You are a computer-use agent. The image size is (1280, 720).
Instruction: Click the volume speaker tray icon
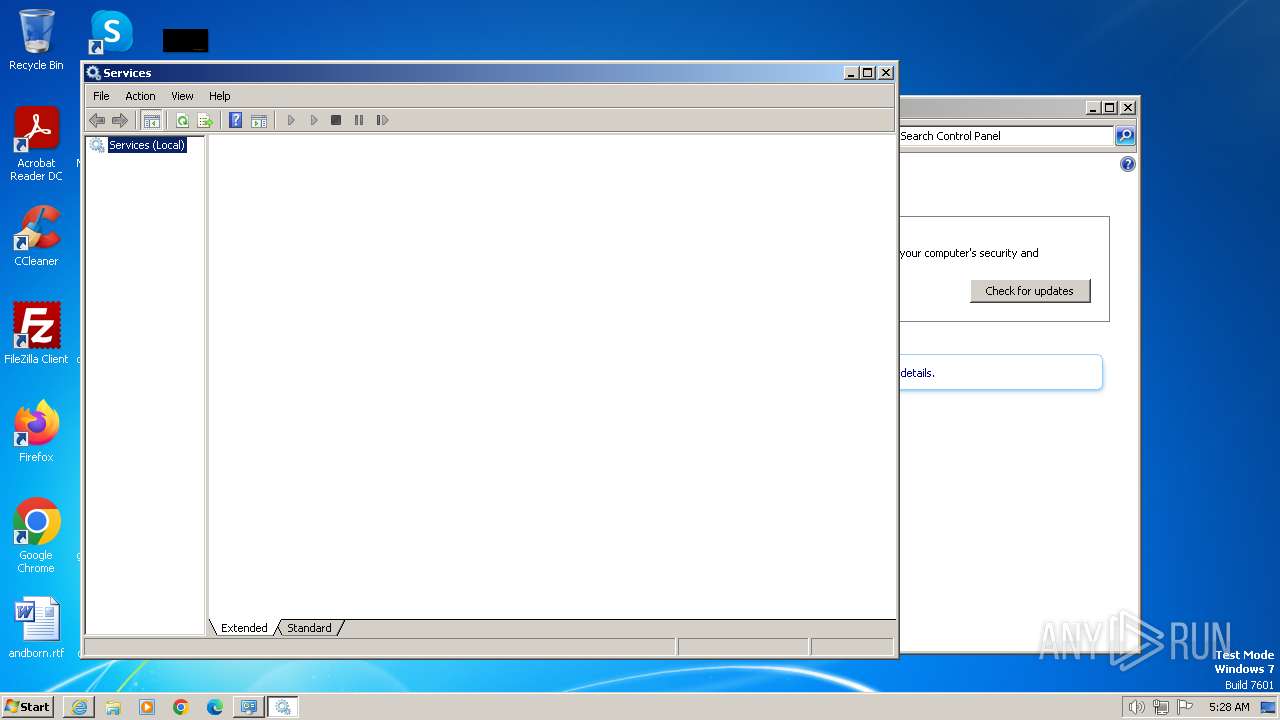point(1136,707)
